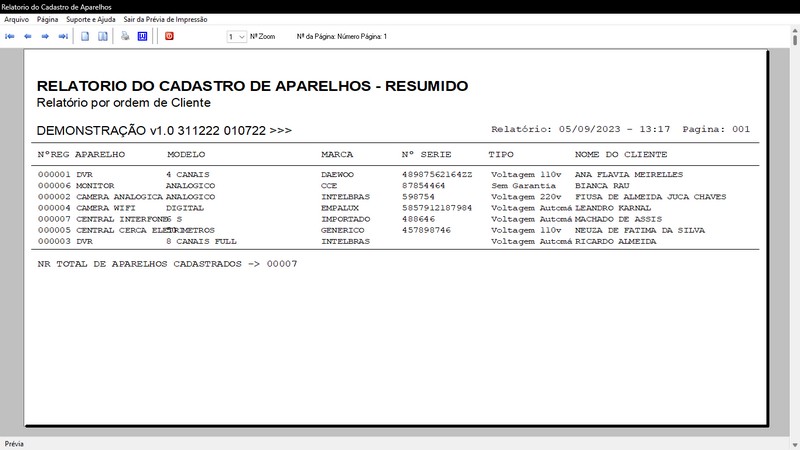
Task: Click 'CAMERA WIFI' device entry
Action: 106,208
